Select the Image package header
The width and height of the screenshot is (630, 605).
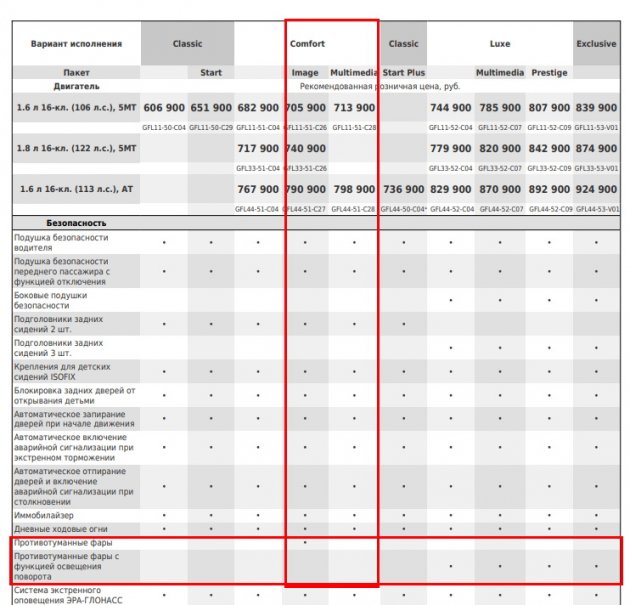click(x=305, y=73)
